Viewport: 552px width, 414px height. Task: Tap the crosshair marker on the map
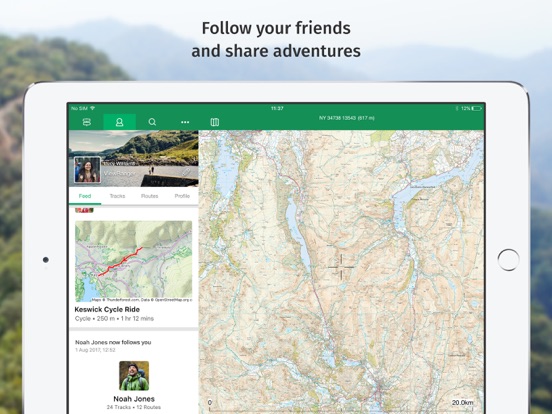click(341, 267)
